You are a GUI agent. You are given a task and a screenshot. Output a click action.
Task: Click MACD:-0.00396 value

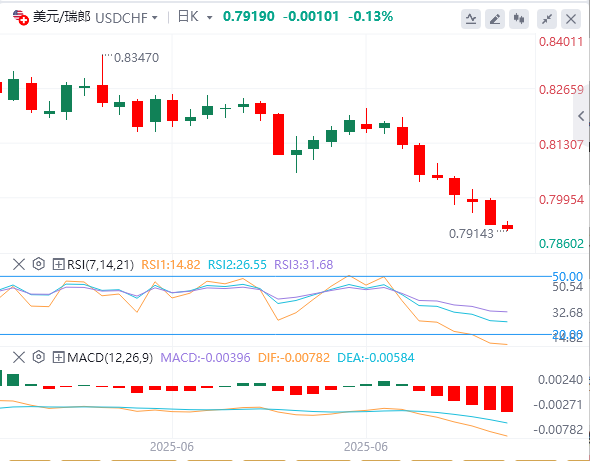pos(205,358)
